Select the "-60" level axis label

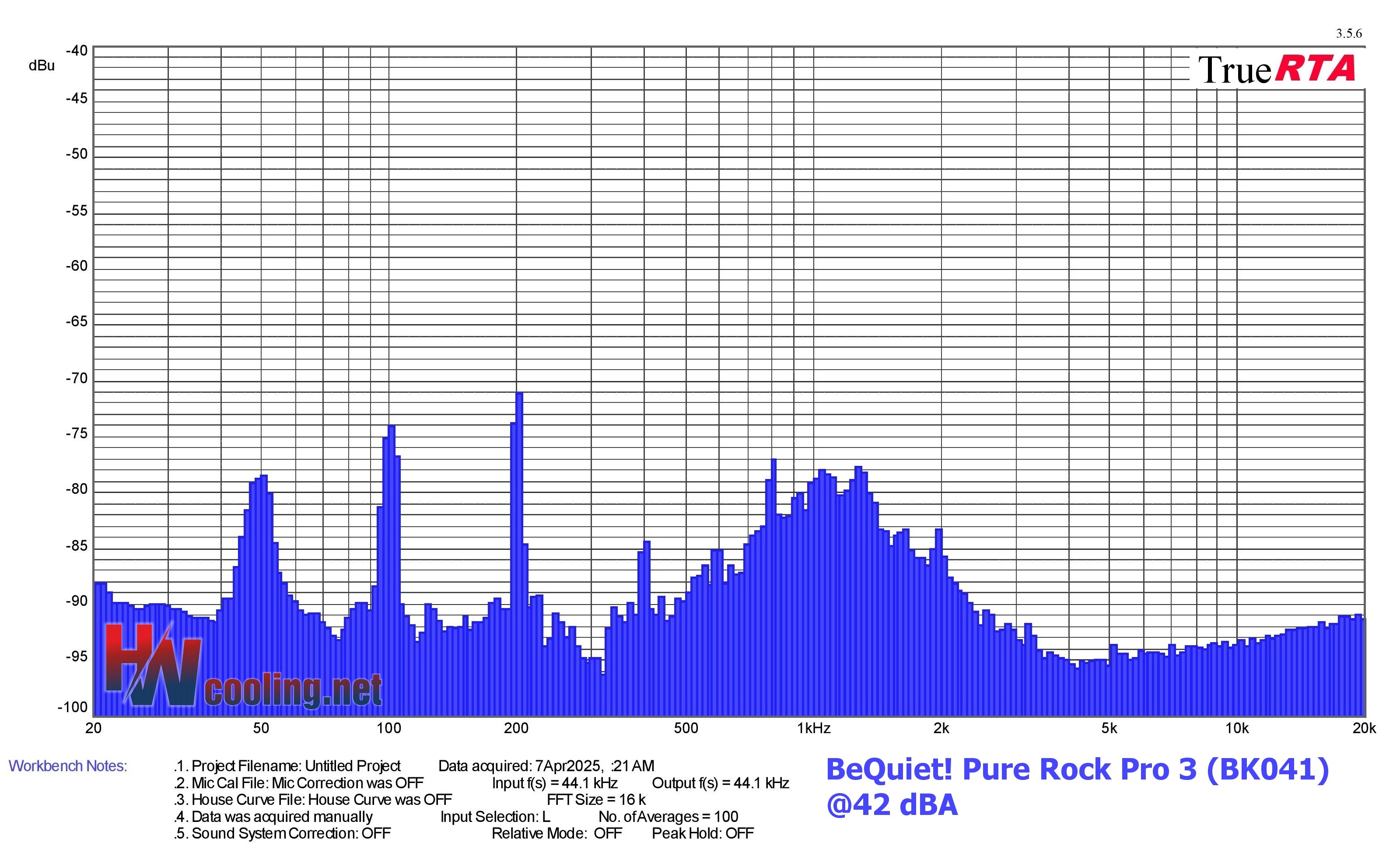click(77, 266)
